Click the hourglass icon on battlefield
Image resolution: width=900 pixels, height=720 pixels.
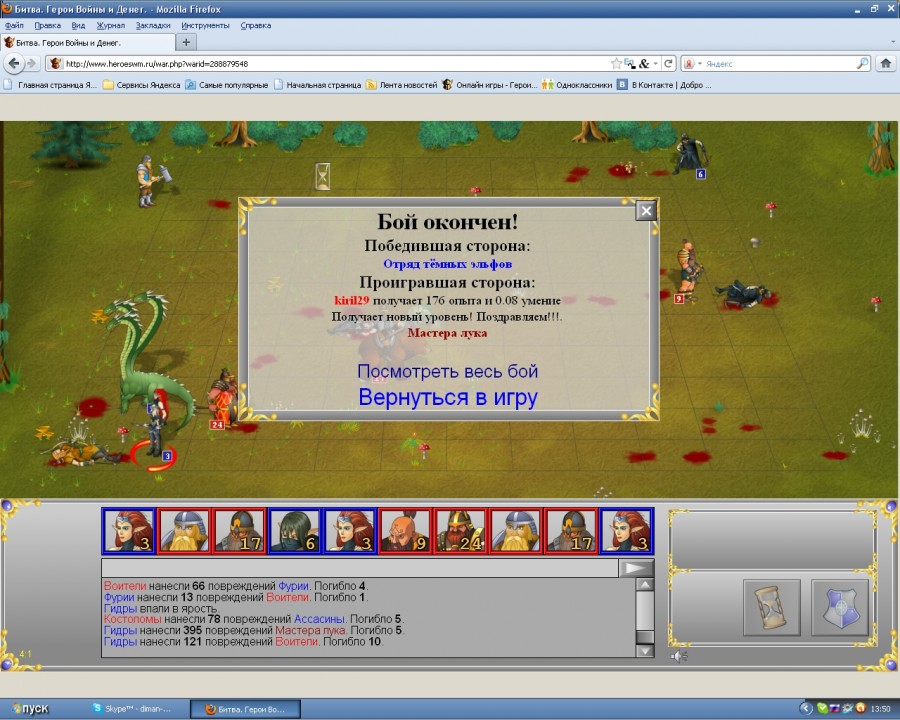[323, 176]
